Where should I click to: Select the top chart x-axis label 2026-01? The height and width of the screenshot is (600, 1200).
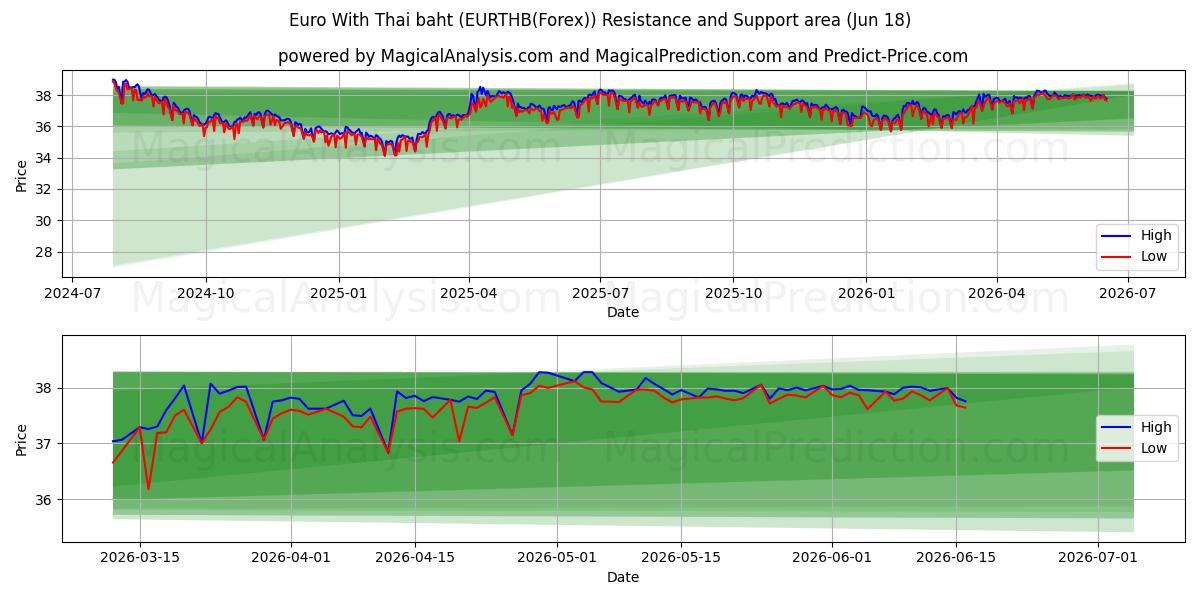click(865, 294)
